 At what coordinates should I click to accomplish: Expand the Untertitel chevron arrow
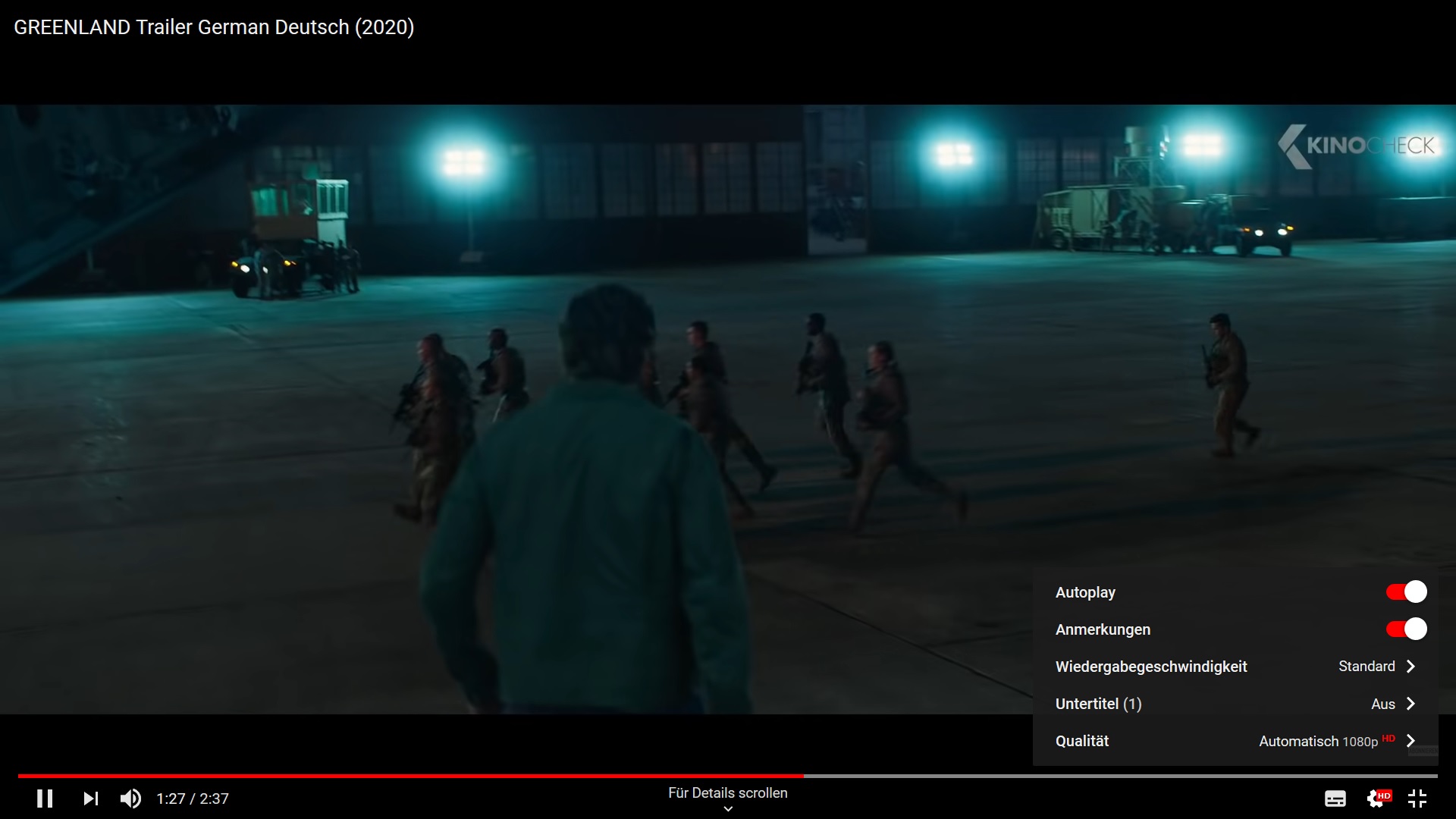point(1410,704)
